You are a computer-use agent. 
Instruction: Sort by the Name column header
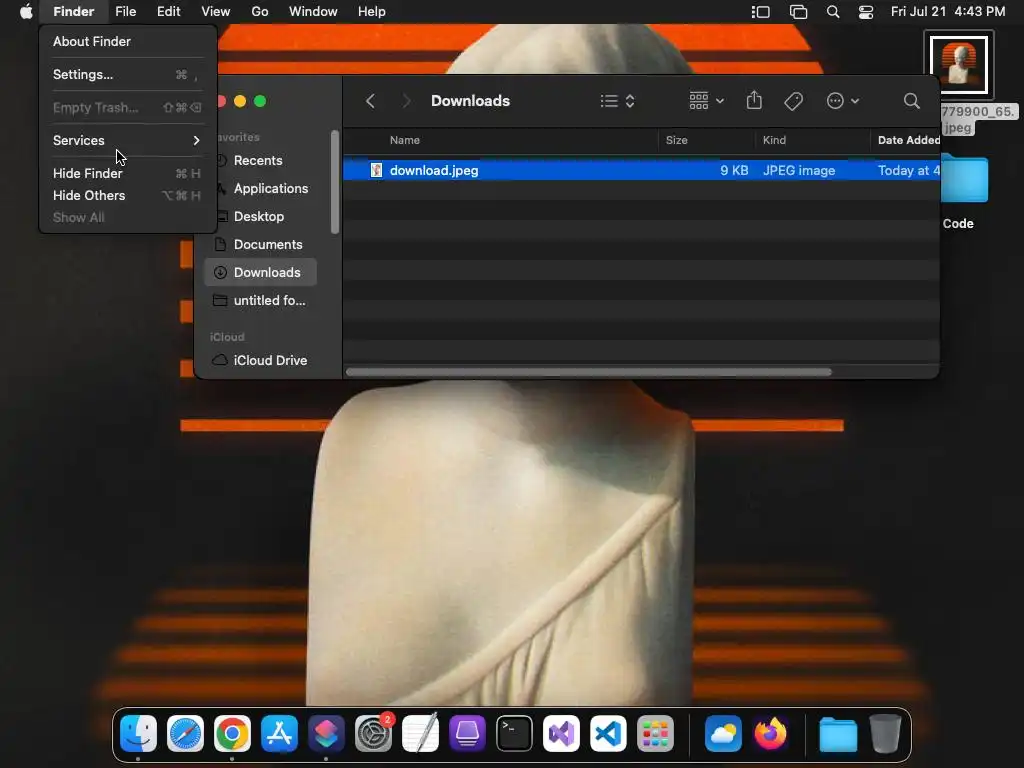(x=405, y=140)
